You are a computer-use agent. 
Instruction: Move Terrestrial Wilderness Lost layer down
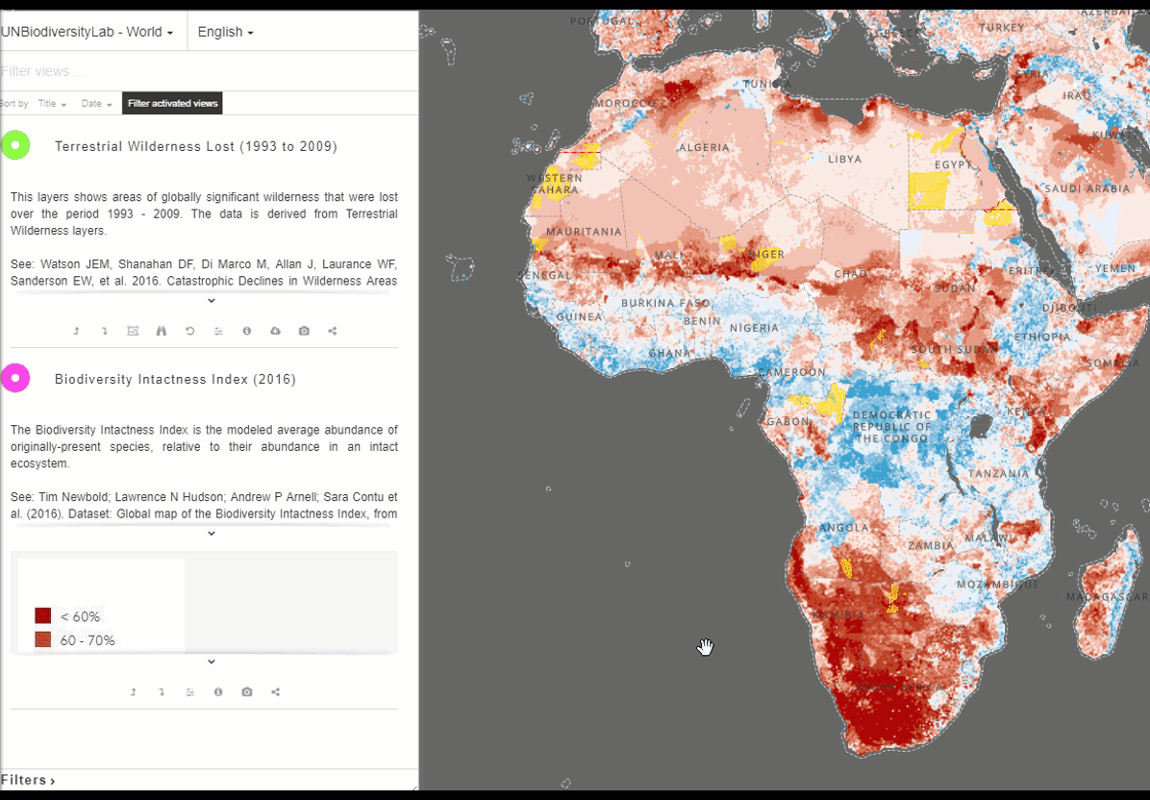(104, 331)
